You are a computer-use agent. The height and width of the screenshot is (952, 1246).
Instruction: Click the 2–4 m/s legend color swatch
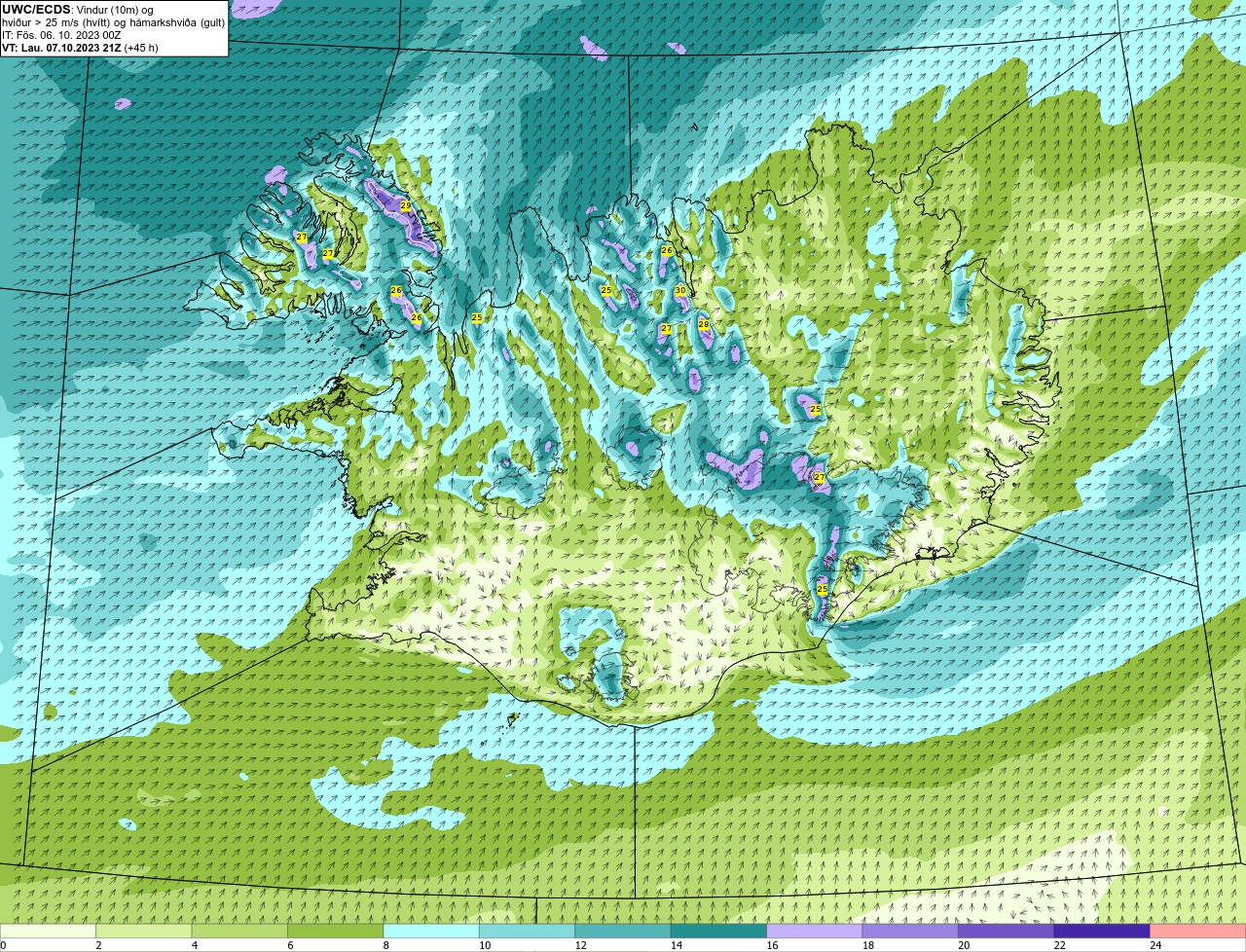144,931
